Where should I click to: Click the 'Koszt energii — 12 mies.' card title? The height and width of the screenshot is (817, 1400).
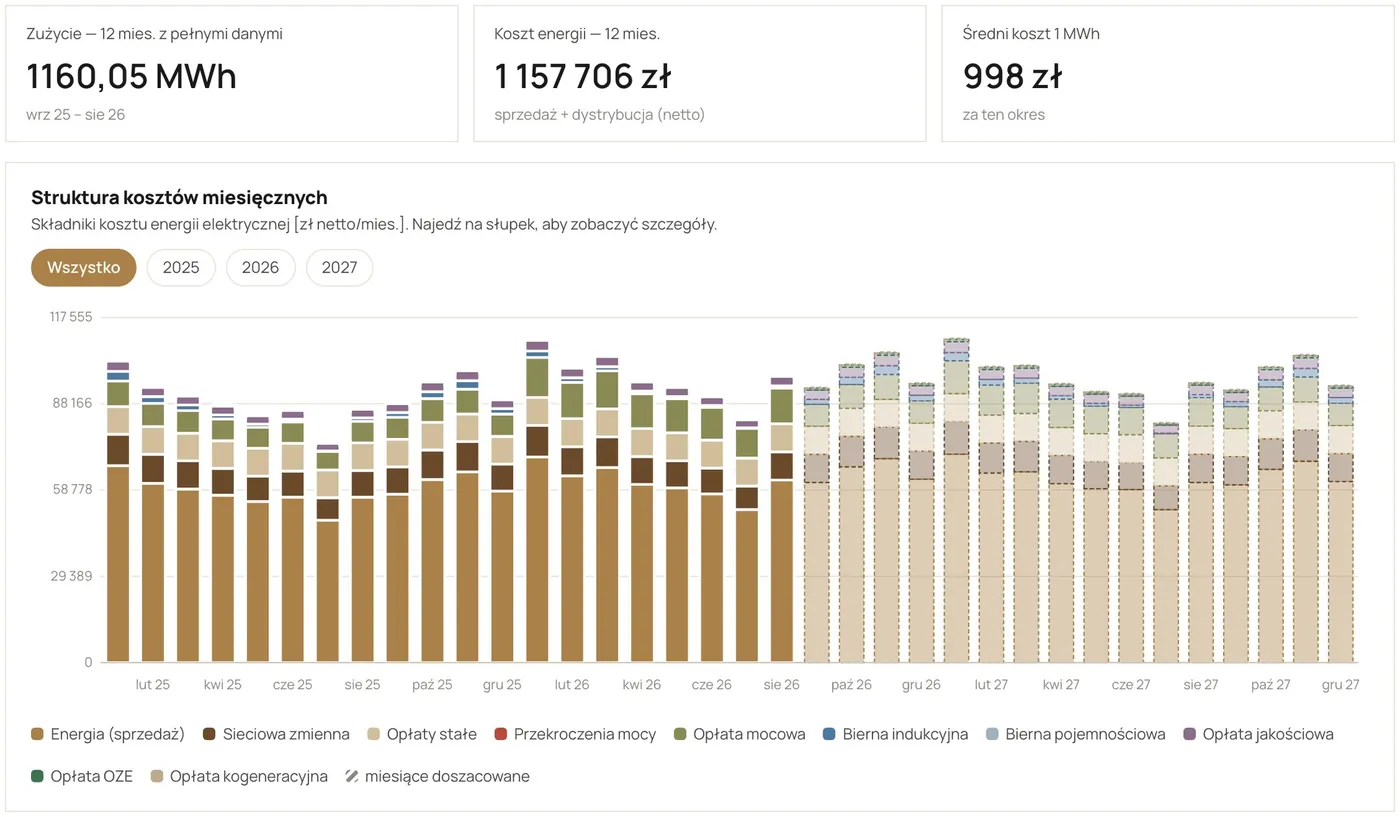(x=577, y=33)
